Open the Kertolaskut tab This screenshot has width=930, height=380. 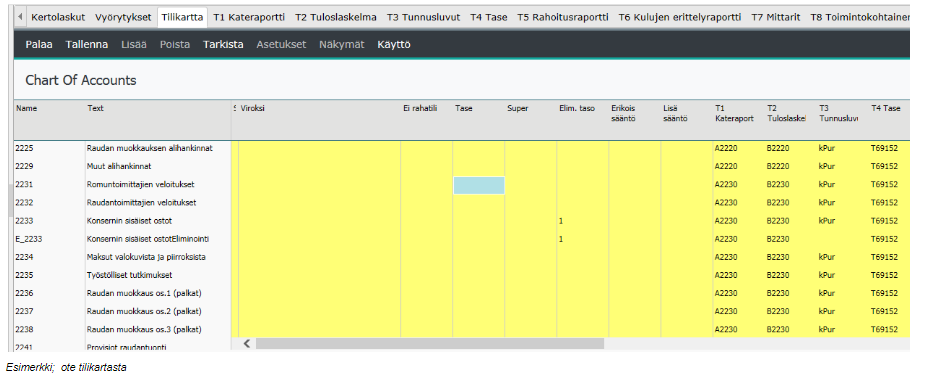58,17
